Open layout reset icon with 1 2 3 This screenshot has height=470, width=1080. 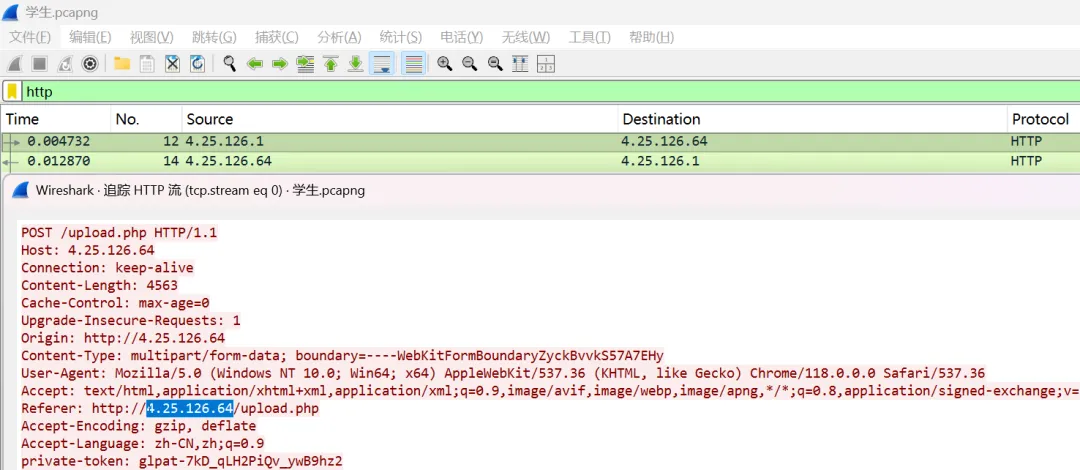point(546,64)
